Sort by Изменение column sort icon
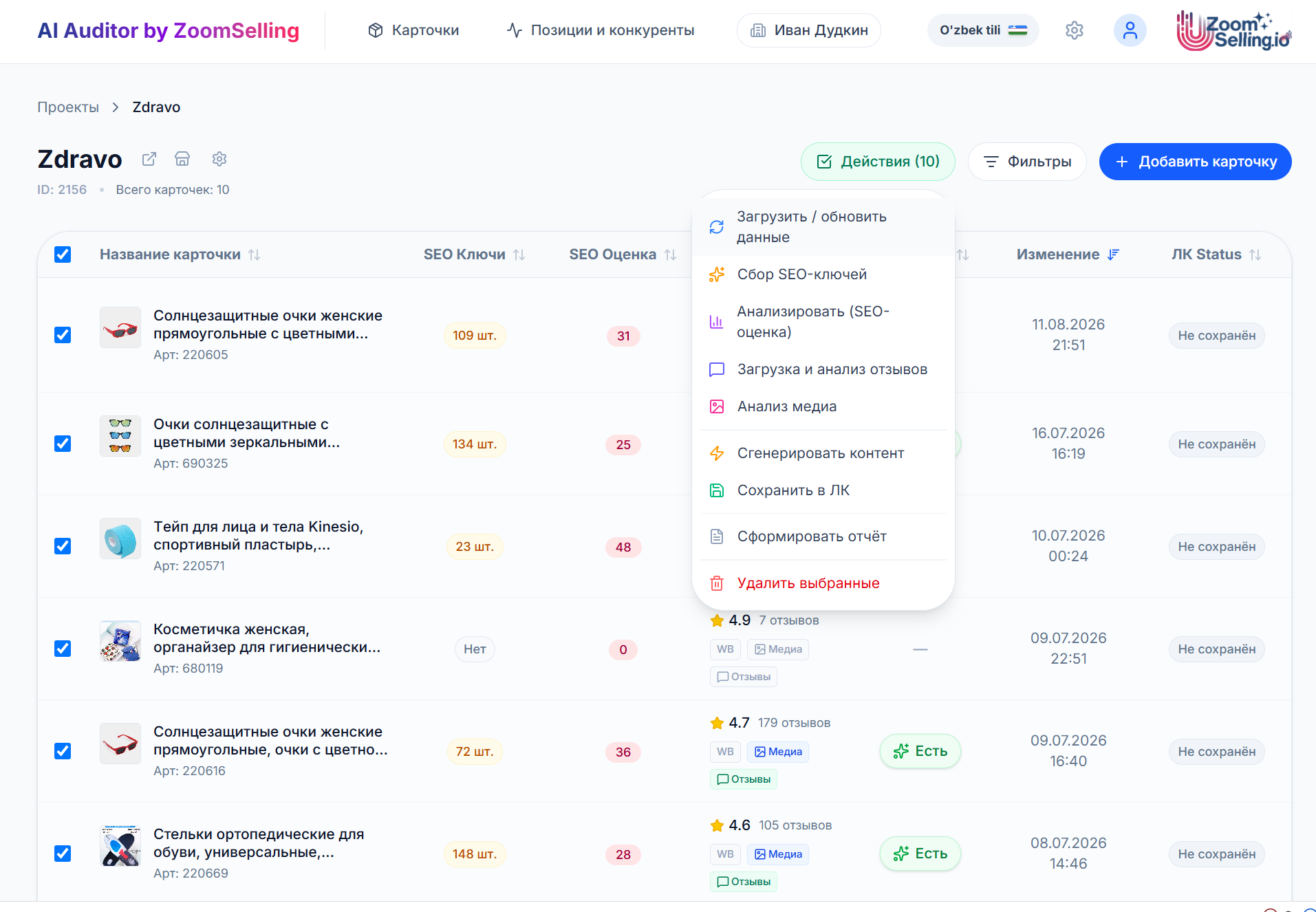This screenshot has width=1316, height=912. click(x=1114, y=254)
